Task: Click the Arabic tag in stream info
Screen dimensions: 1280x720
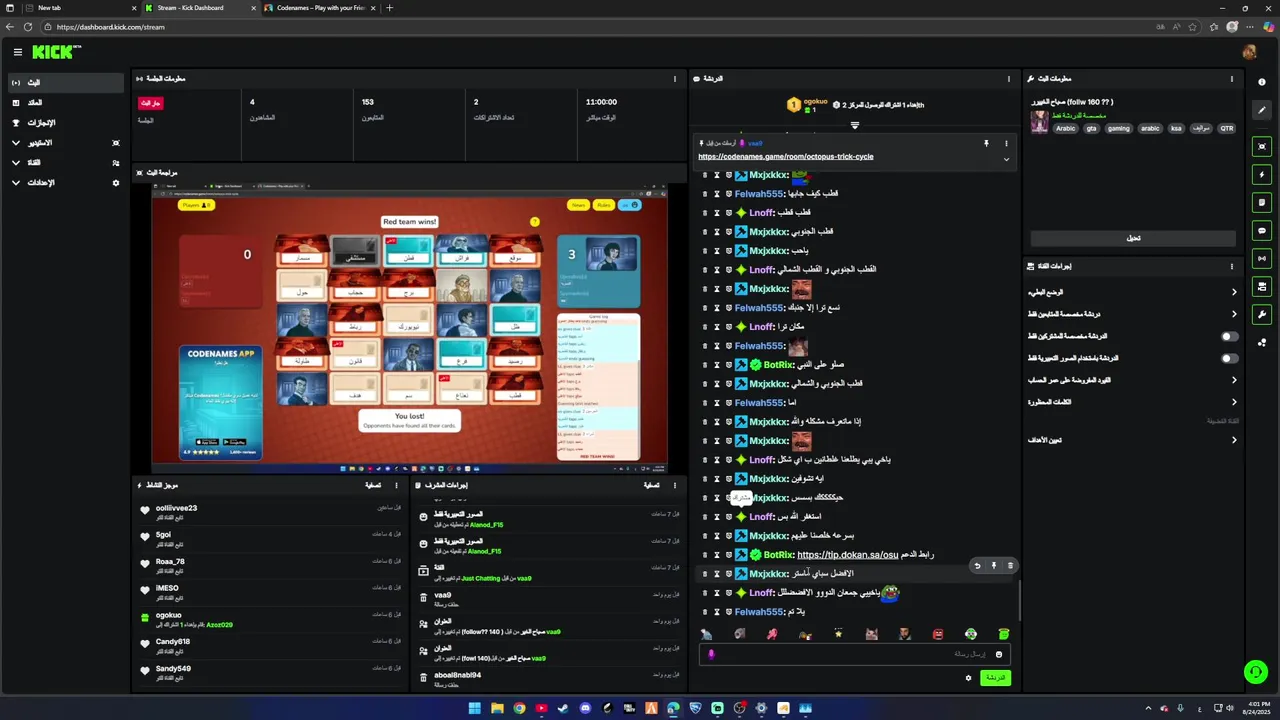Action: pyautogui.click(x=1066, y=128)
